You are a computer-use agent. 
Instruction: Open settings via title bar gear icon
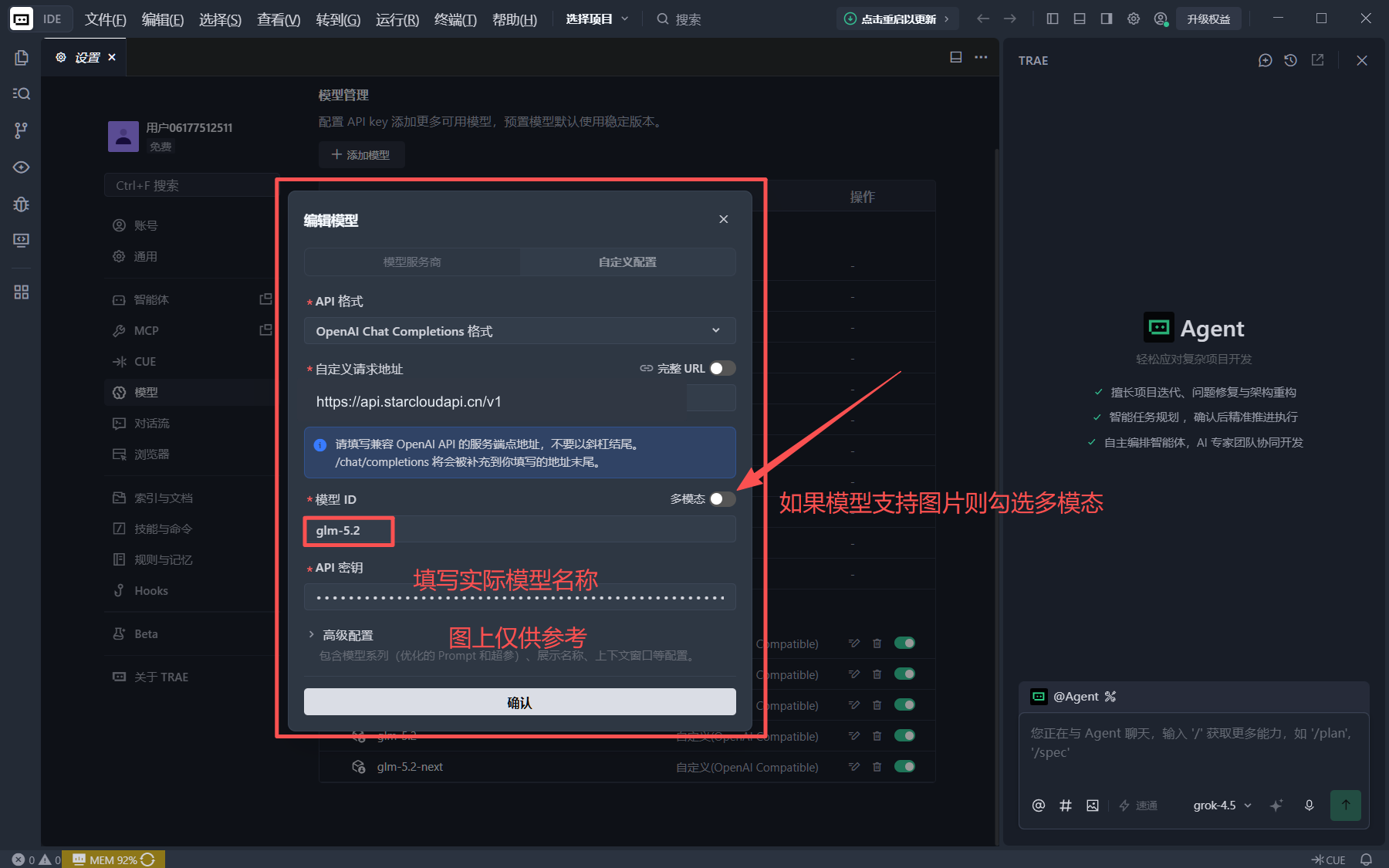click(x=1134, y=19)
